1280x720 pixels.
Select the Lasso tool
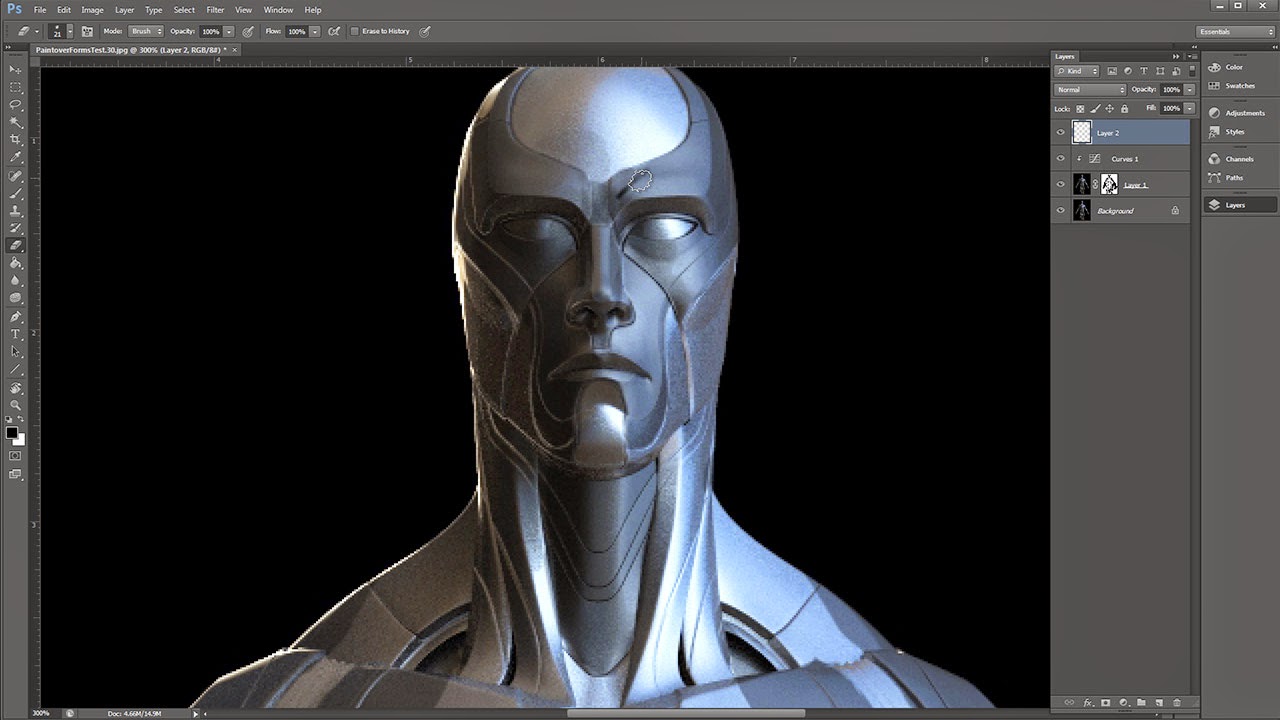14,105
